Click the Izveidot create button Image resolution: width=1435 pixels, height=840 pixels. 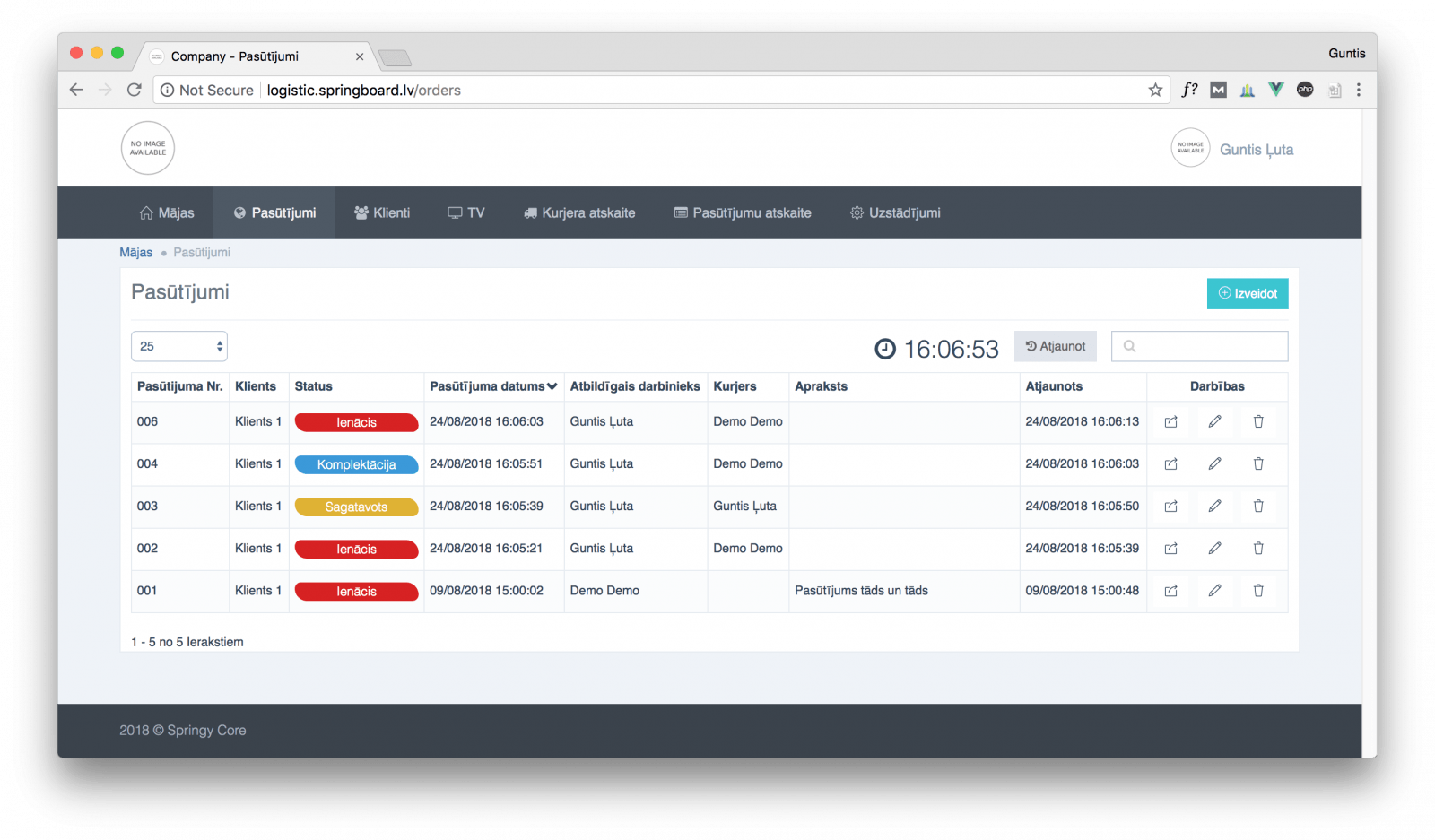pyautogui.click(x=1248, y=294)
